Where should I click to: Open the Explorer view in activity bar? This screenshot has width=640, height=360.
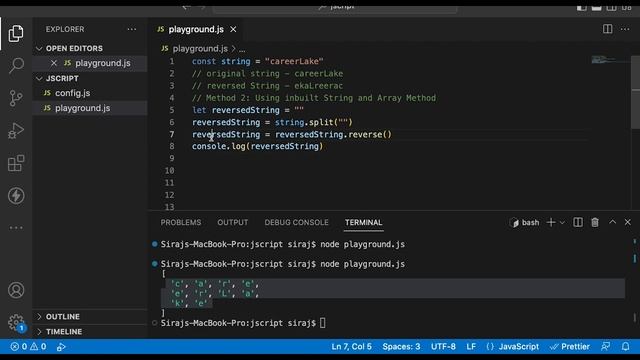point(16,33)
